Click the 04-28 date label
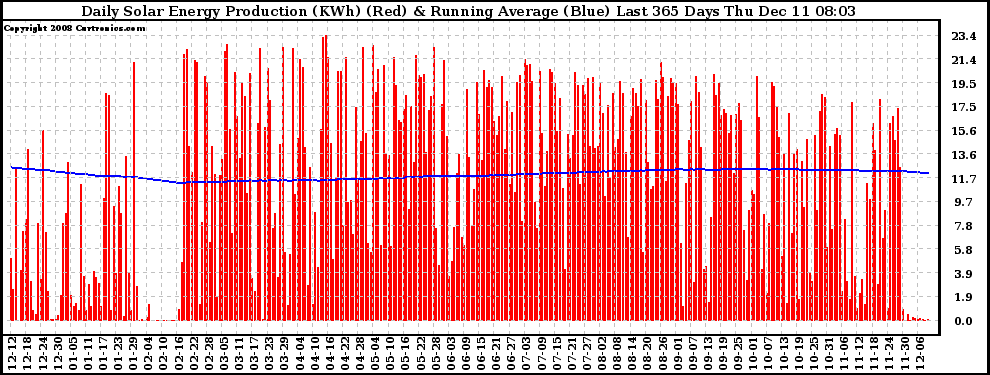 pyautogui.click(x=360, y=353)
